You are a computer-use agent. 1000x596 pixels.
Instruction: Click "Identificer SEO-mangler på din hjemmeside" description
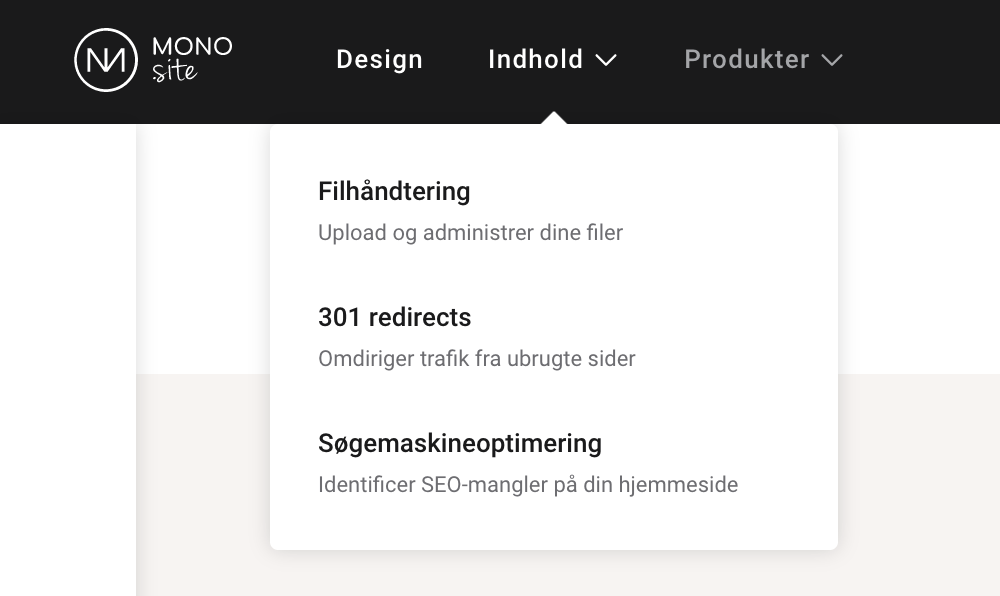tap(528, 485)
